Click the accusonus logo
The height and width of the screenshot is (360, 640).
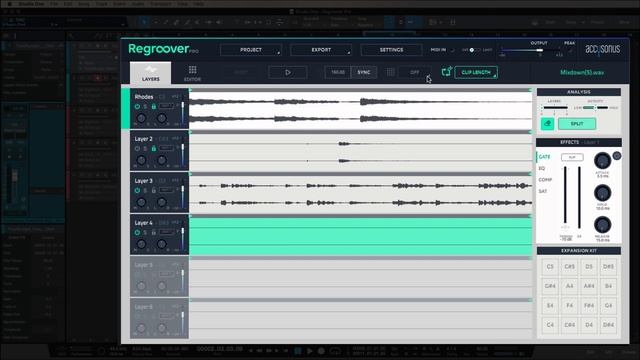pyautogui.click(x=602, y=49)
